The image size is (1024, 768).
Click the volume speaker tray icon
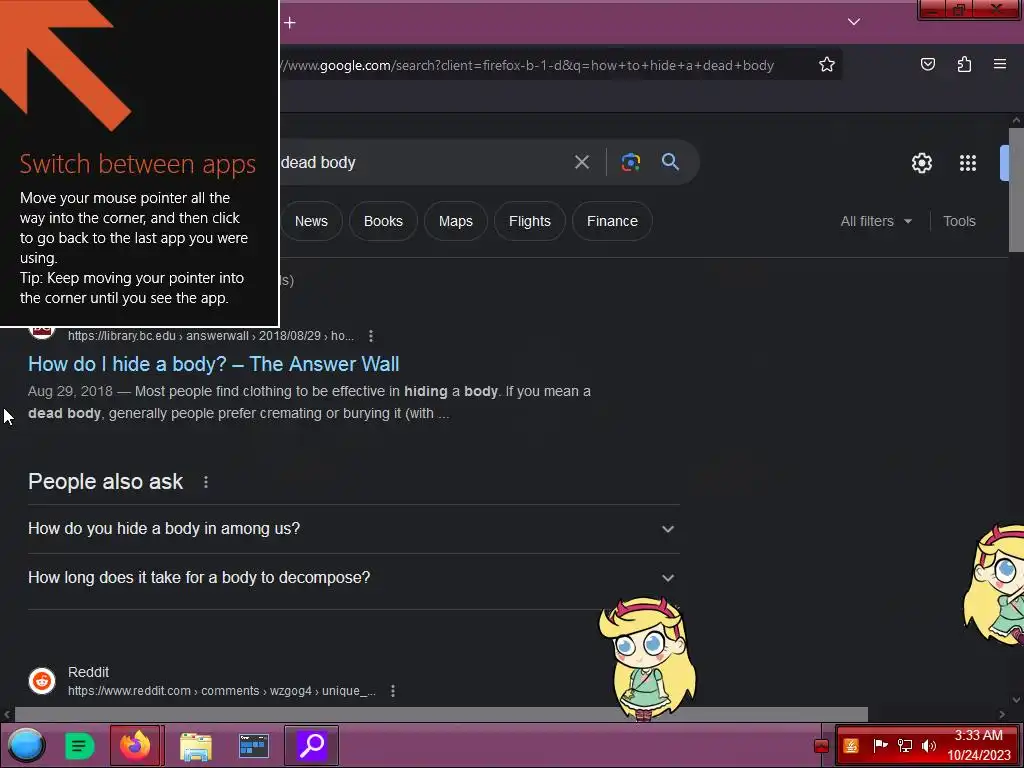coord(929,745)
